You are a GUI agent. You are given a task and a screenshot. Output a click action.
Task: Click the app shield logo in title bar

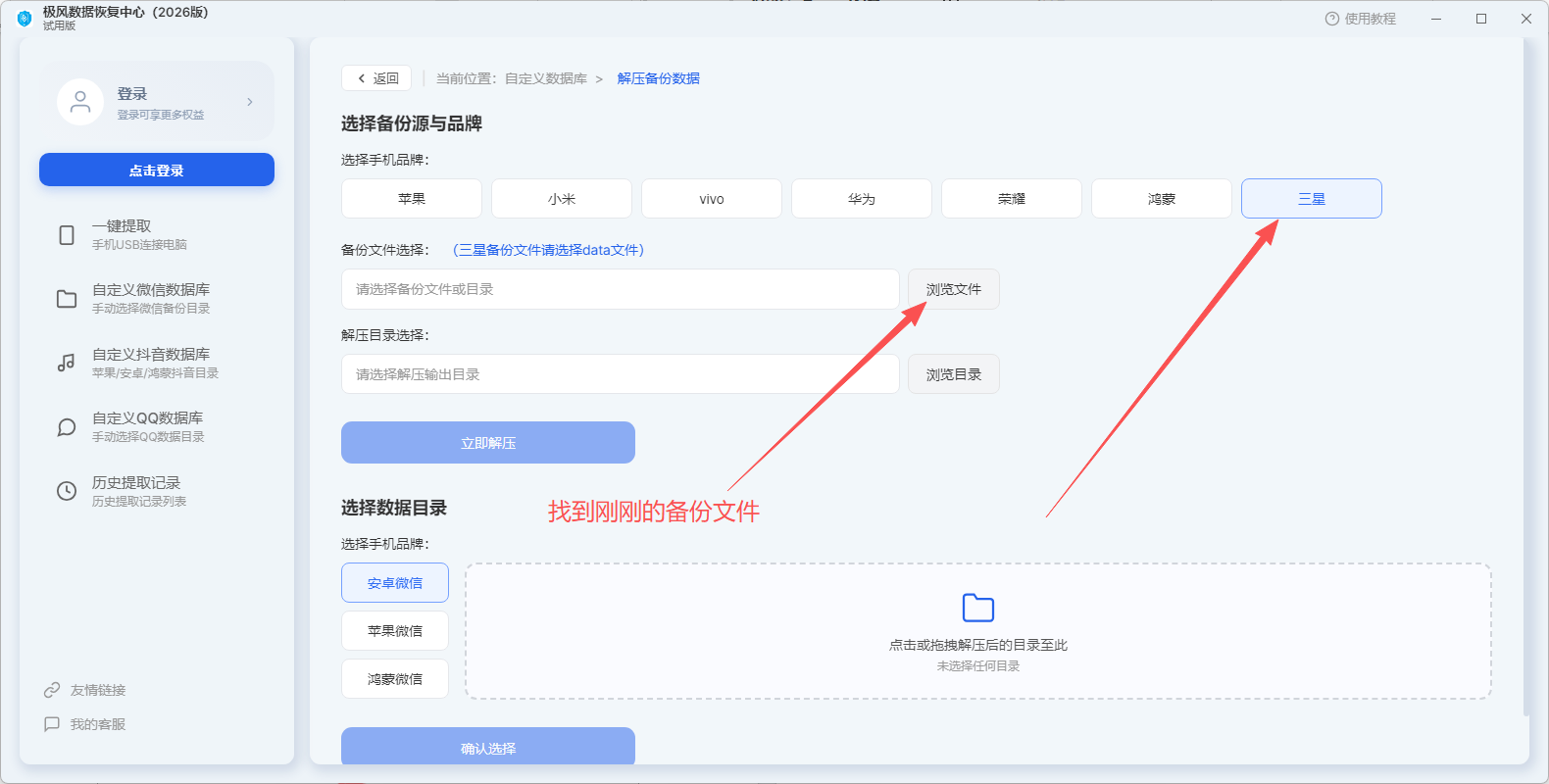click(x=25, y=18)
